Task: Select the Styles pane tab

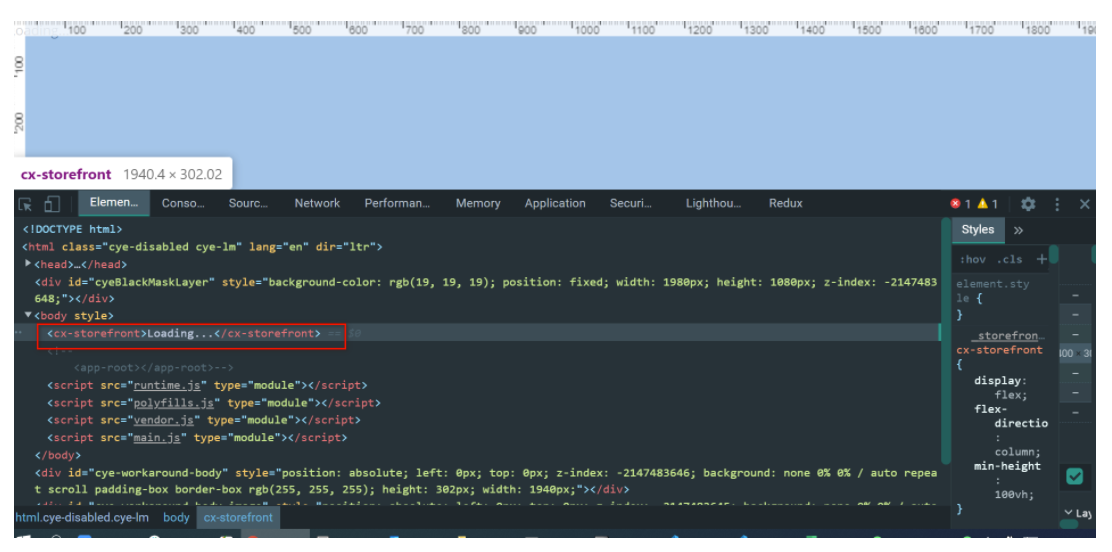Action: click(978, 230)
